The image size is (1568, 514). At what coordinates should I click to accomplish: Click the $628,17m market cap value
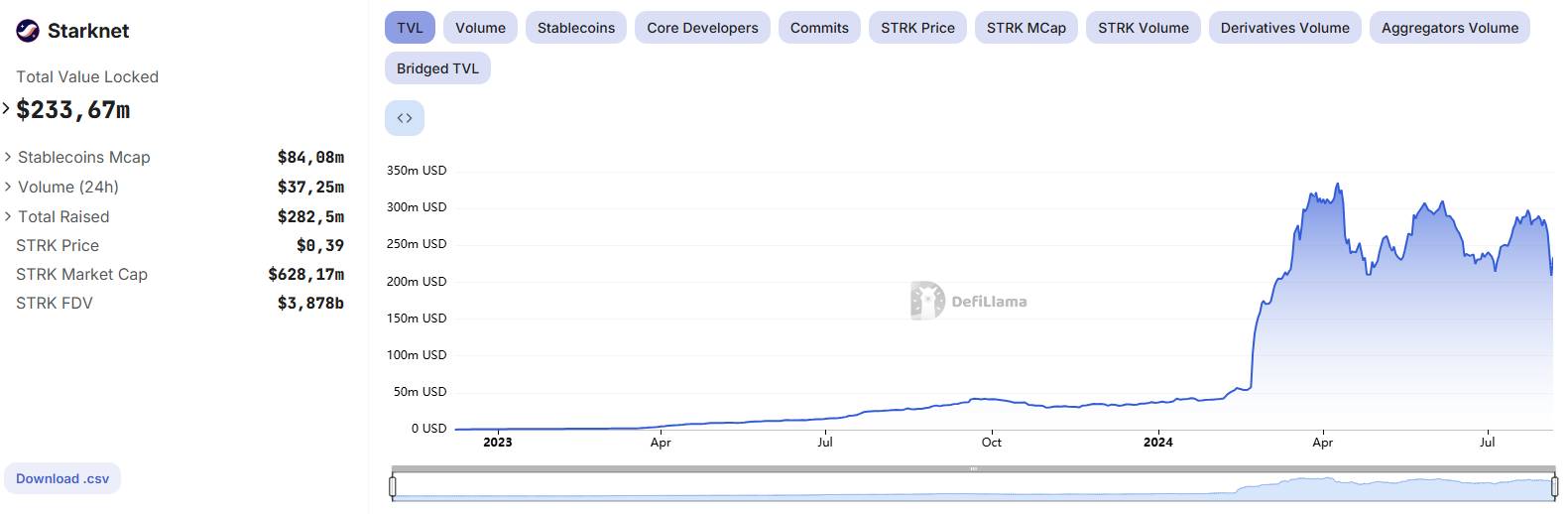305,274
